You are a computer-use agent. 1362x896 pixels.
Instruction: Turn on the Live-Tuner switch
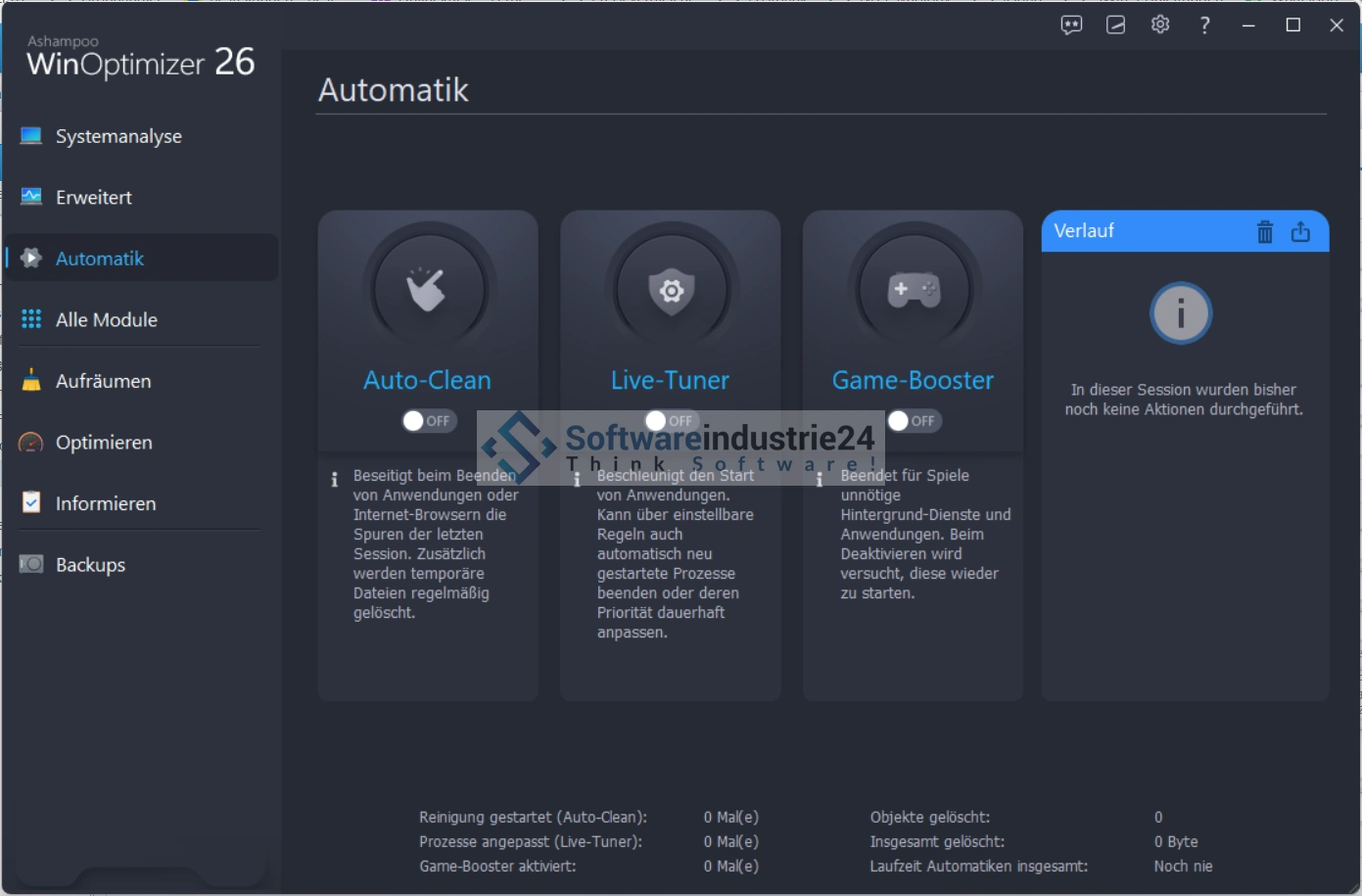(x=670, y=421)
